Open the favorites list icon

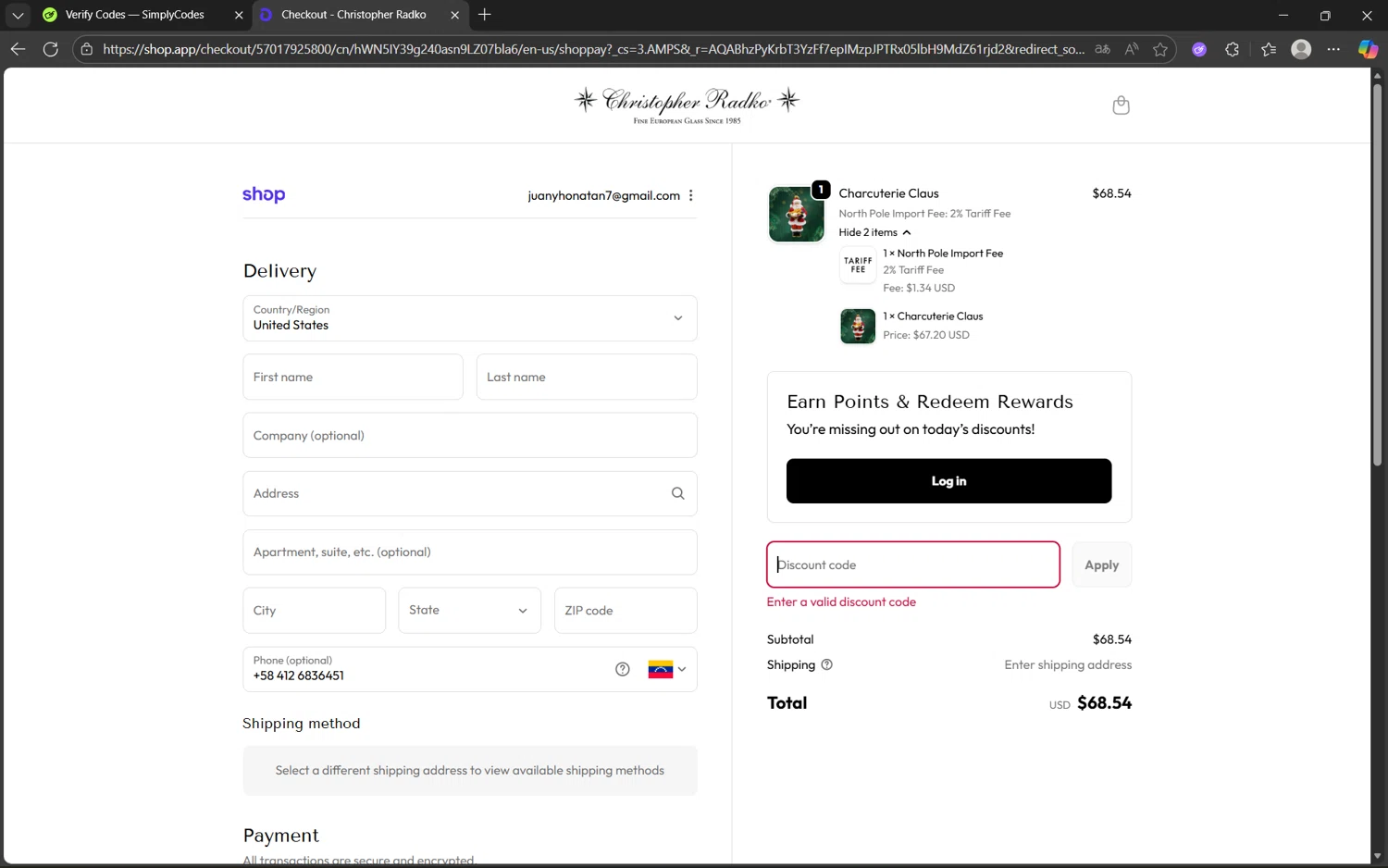(1269, 49)
